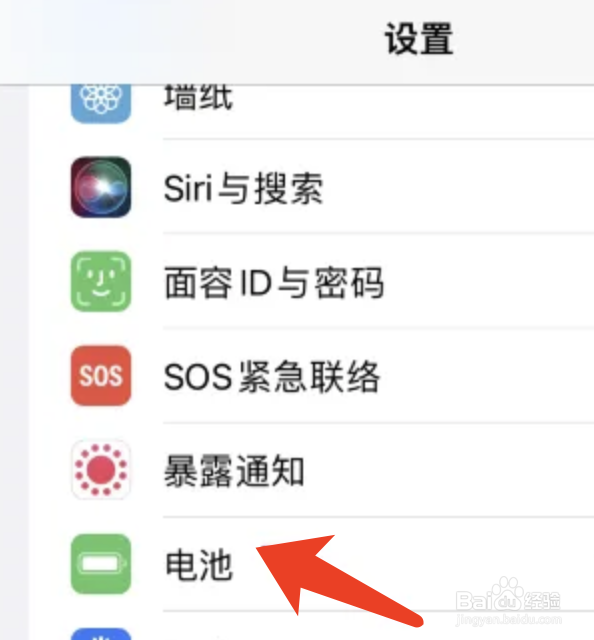Tap the 设置 title header
This screenshot has width=594, height=640.
419,39
